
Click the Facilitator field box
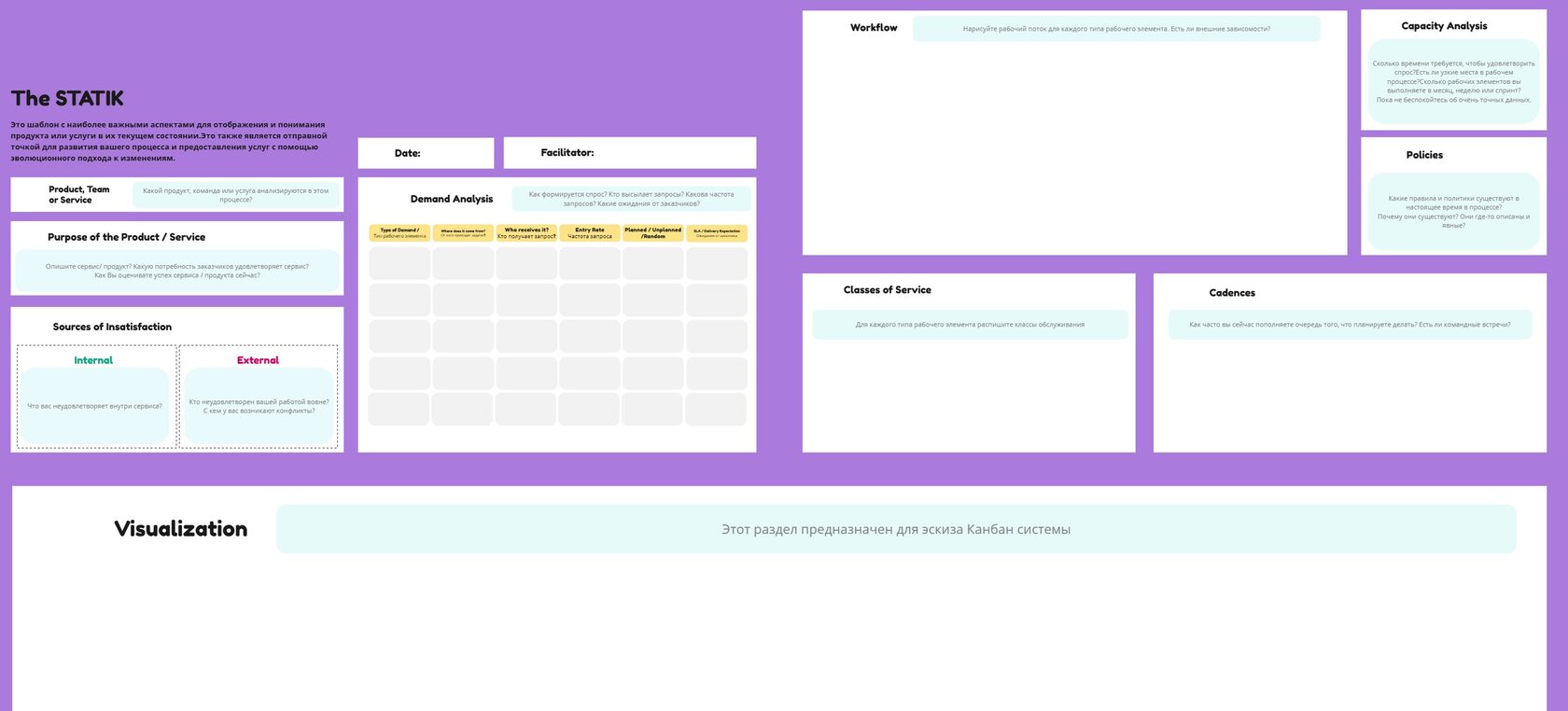(629, 153)
